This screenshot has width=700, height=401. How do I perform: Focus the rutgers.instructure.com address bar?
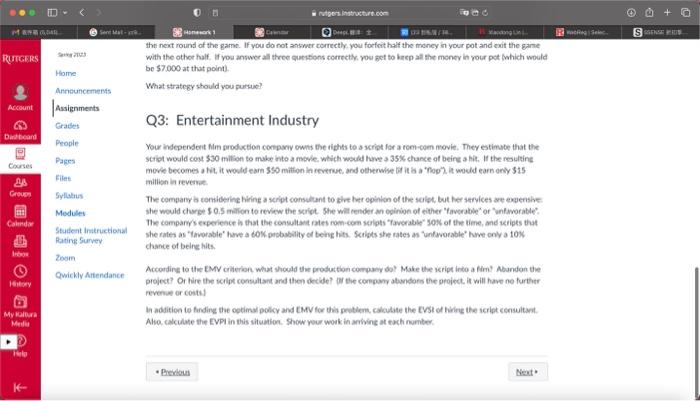pos(350,13)
